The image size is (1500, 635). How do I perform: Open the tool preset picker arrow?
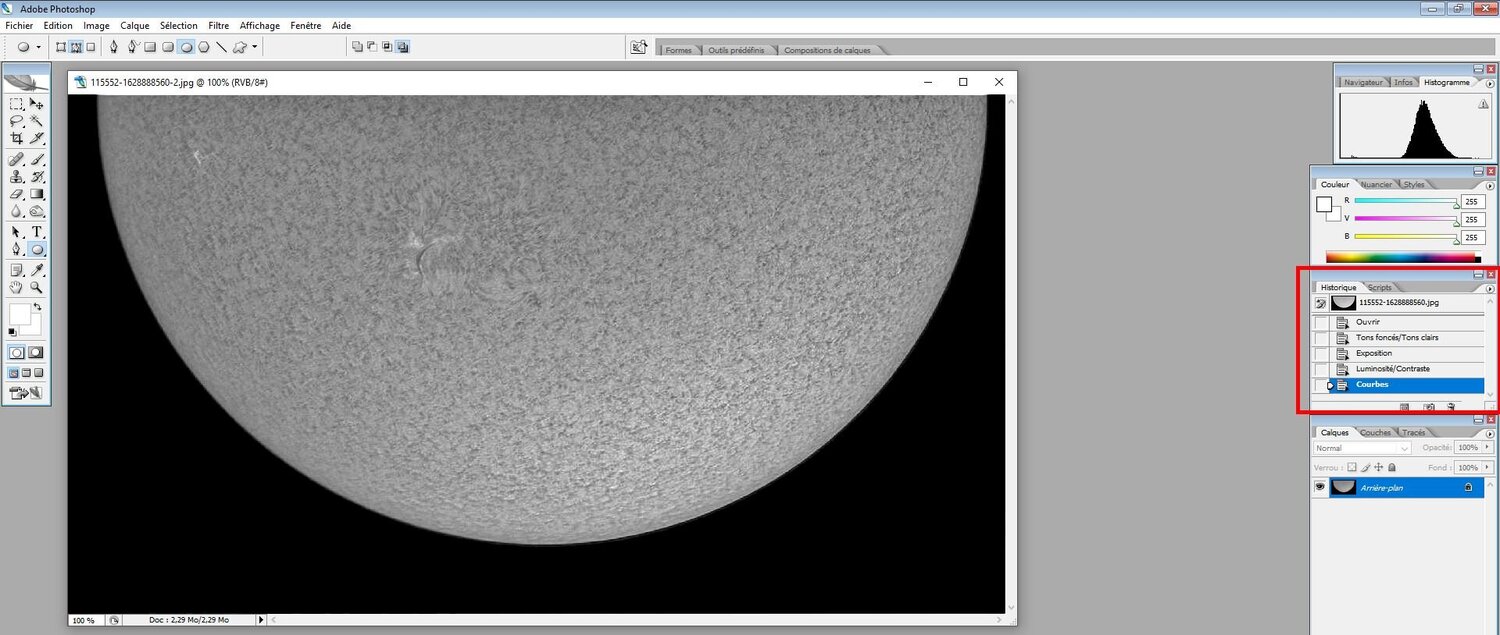point(38,47)
